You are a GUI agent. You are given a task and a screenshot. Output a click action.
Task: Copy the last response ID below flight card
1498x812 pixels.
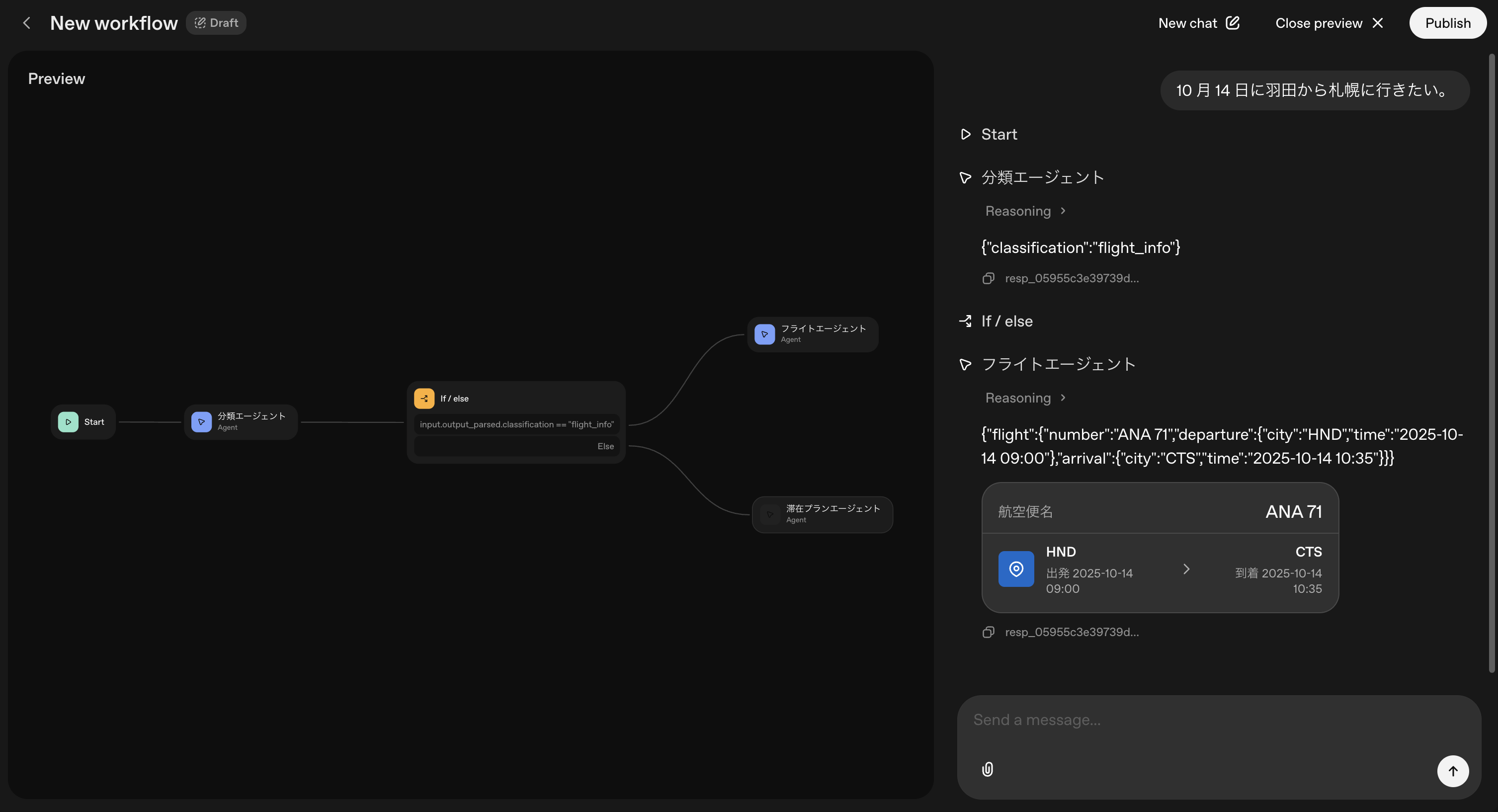coord(988,632)
